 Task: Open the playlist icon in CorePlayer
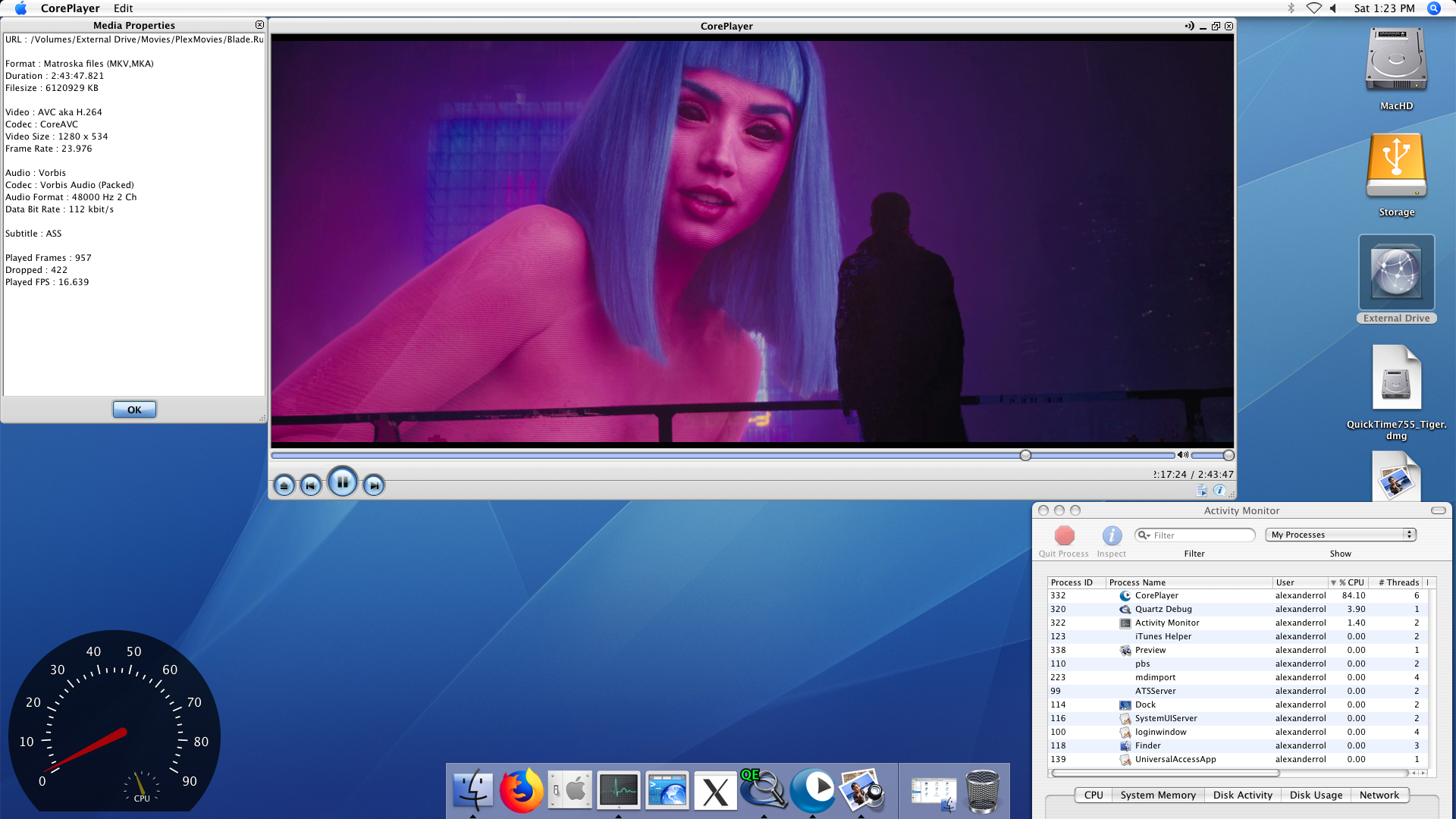(1202, 491)
